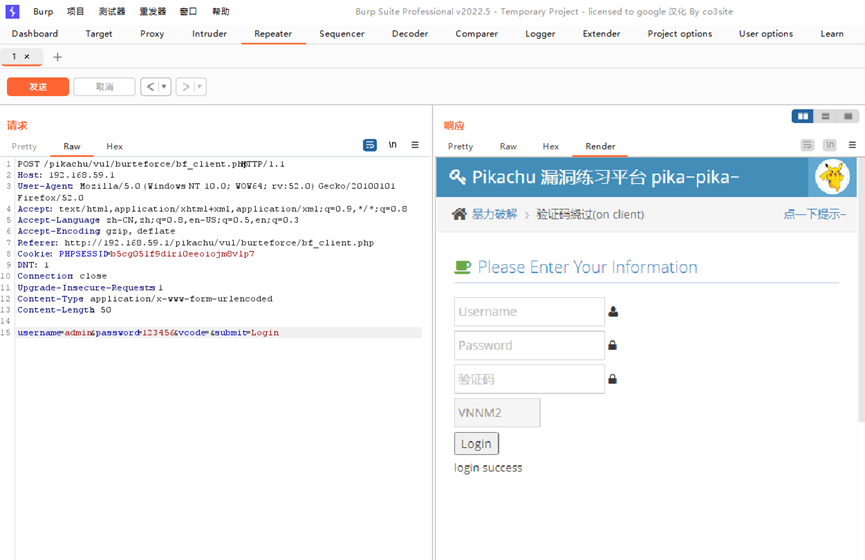Click the 点一下提示 hint link
Viewport: 865px width, 560px height.
(x=815, y=214)
